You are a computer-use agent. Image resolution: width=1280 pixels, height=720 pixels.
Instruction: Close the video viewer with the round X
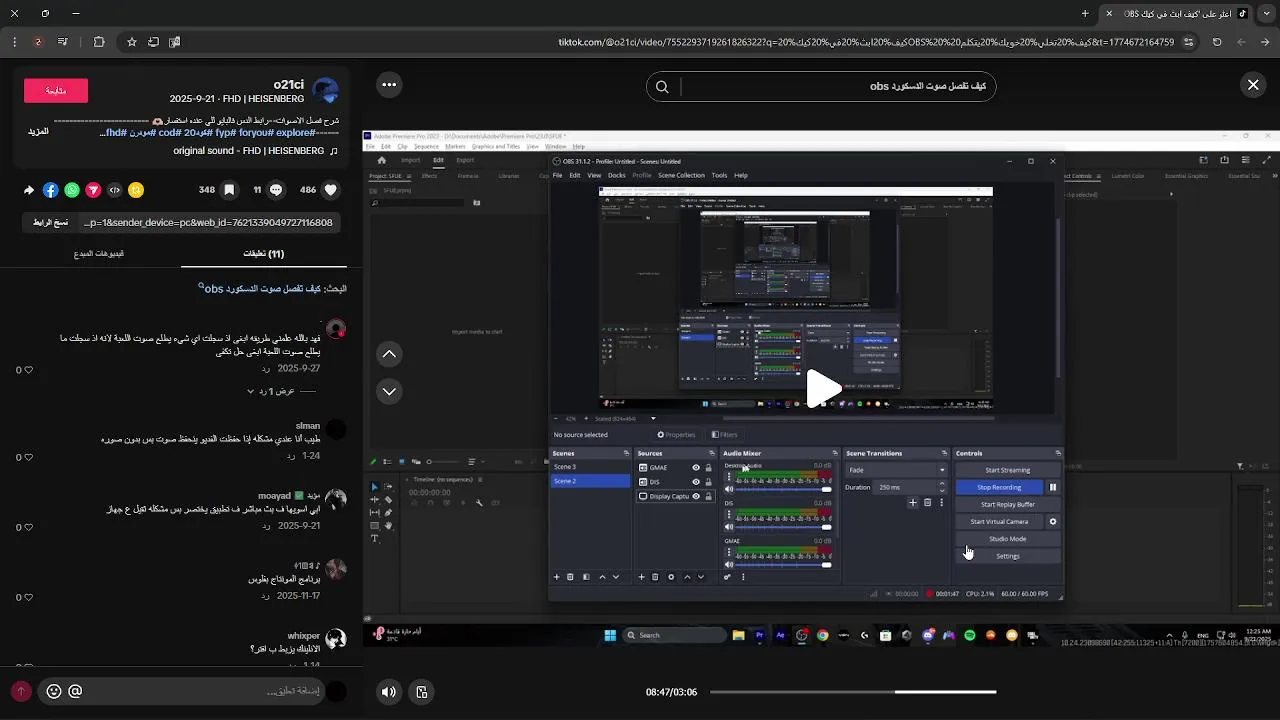pyautogui.click(x=1253, y=85)
